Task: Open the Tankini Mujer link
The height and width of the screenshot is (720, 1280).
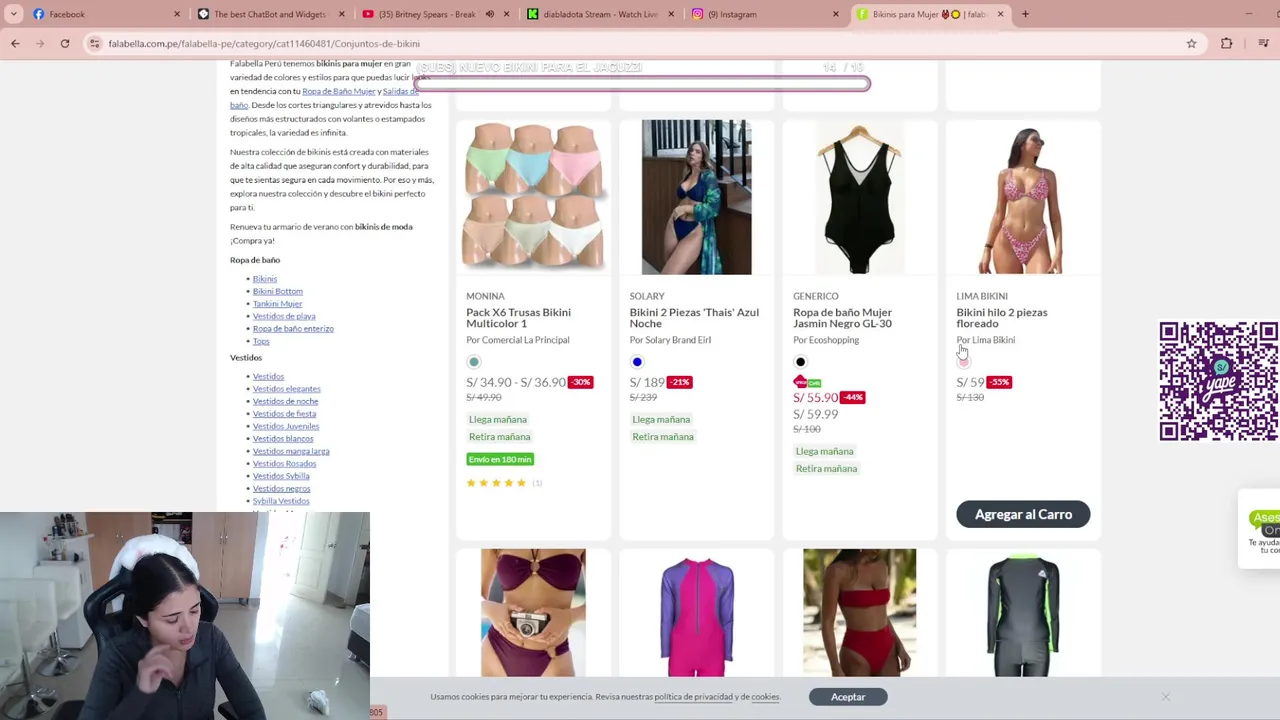Action: pos(277,304)
